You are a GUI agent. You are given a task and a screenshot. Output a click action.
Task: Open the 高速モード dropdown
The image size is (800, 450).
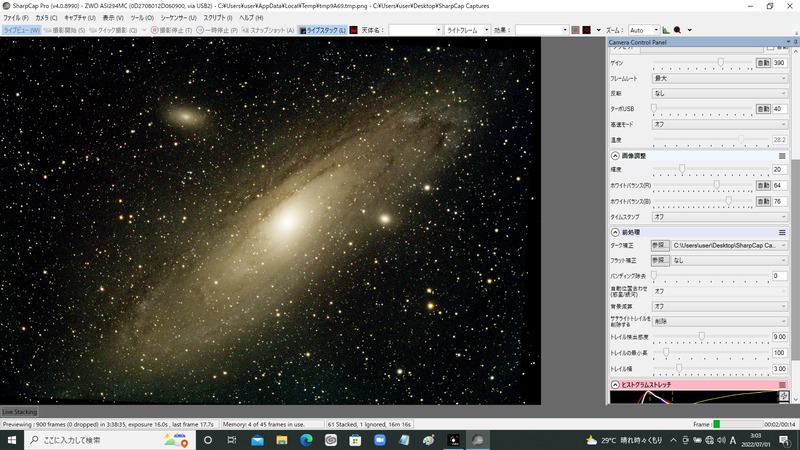719,124
